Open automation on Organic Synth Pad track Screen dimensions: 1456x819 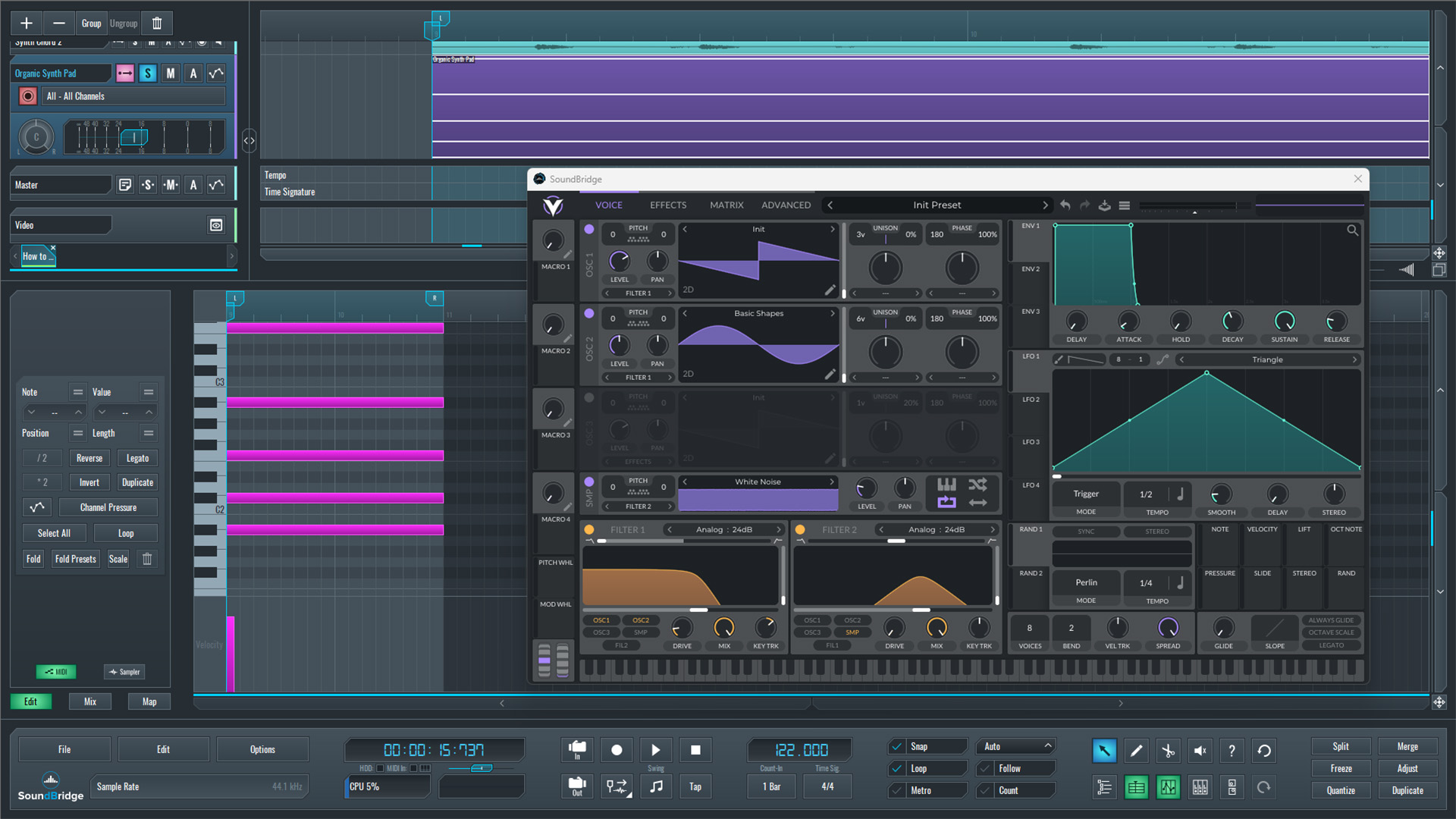[x=216, y=74]
